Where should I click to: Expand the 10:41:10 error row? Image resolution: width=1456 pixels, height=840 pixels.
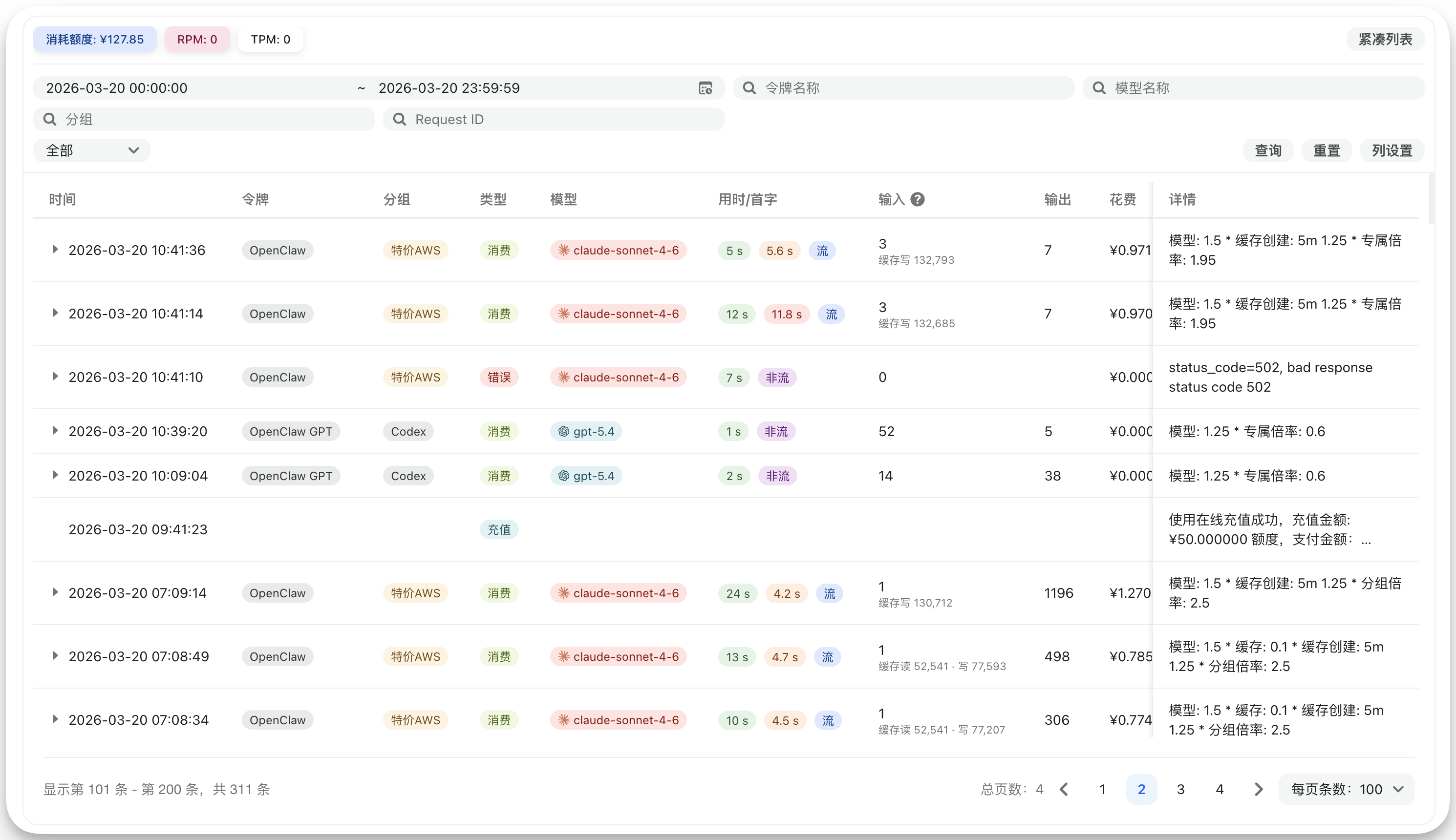pyautogui.click(x=55, y=376)
